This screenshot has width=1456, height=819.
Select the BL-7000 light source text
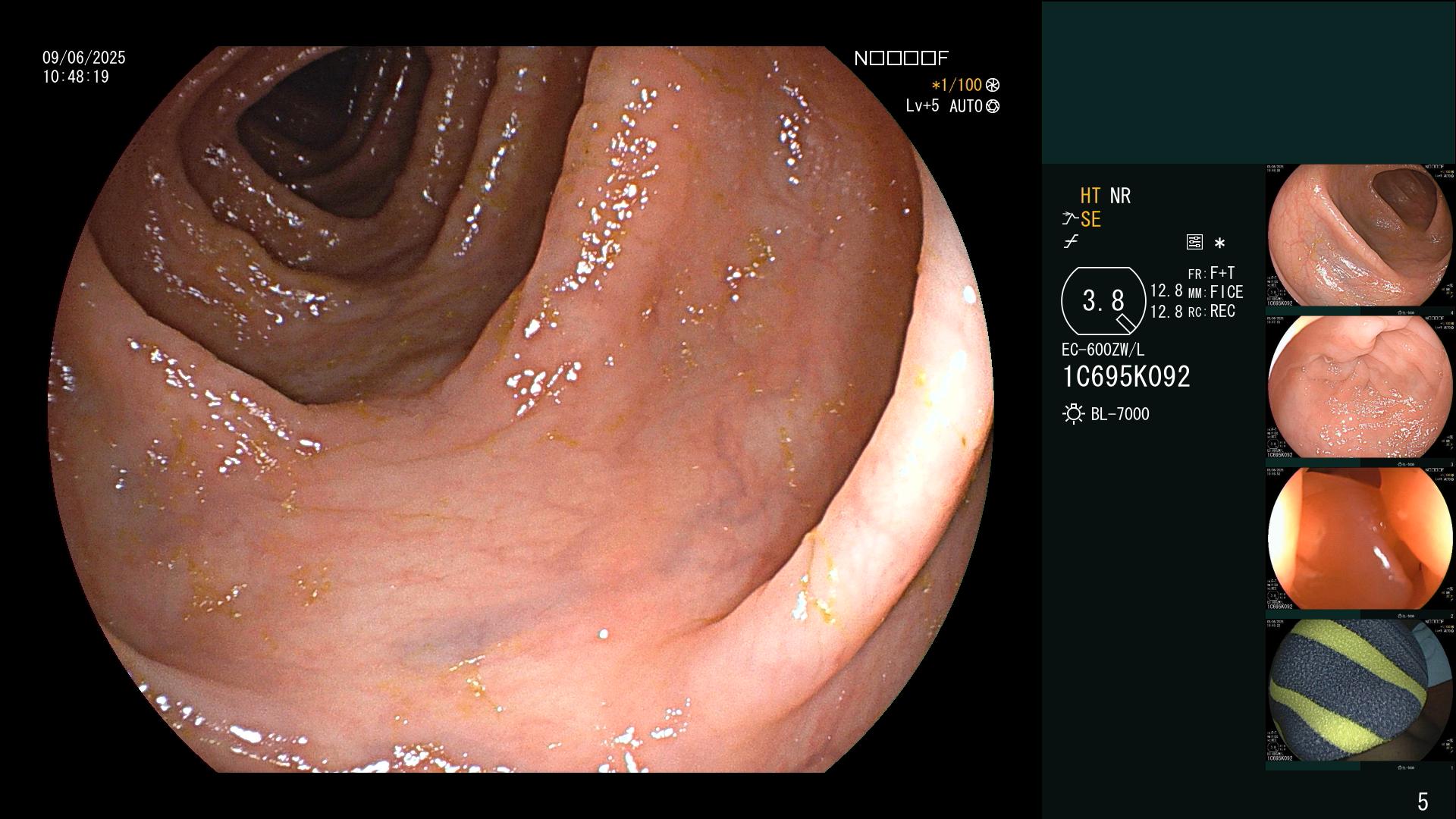(1120, 414)
